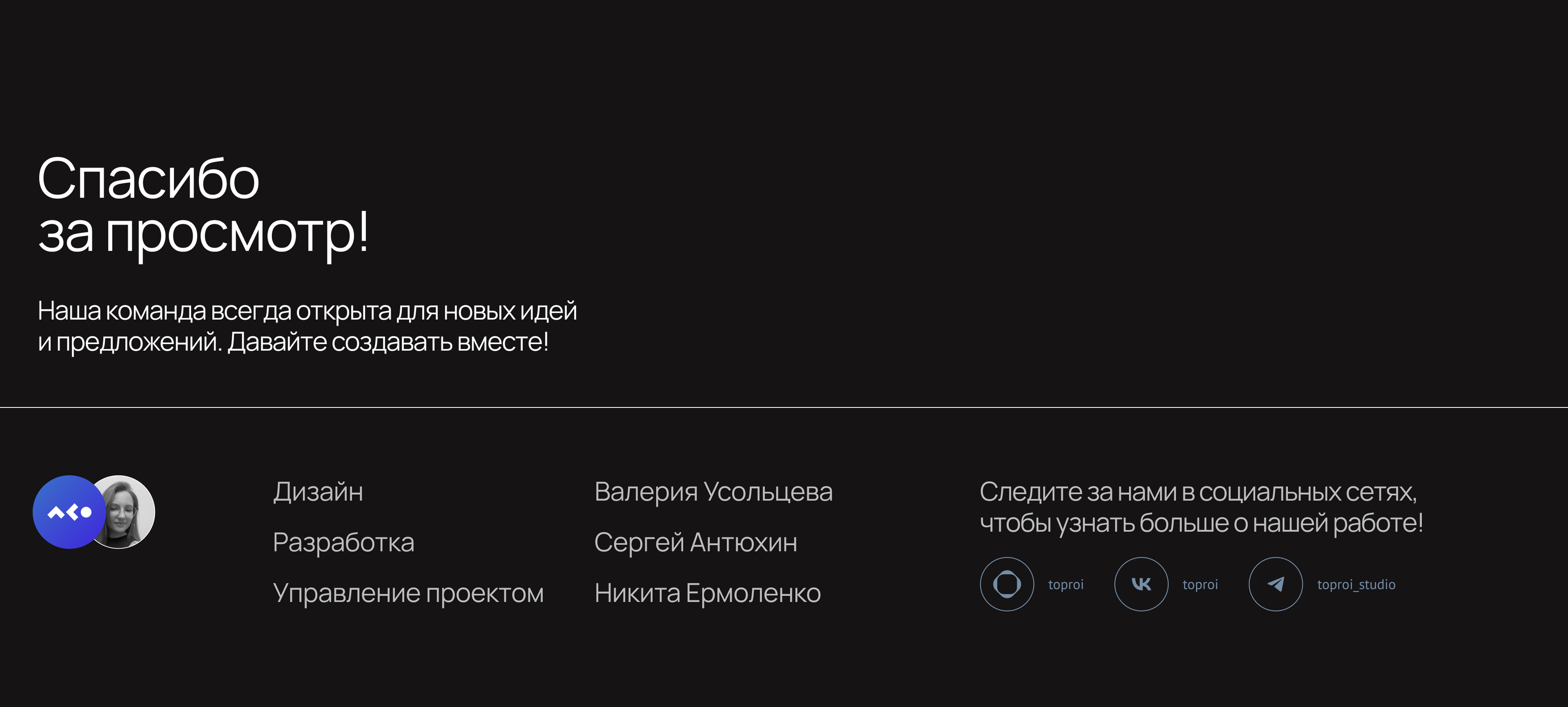Click the Управление проектом role label
The width and height of the screenshot is (1568, 707).
(408, 593)
